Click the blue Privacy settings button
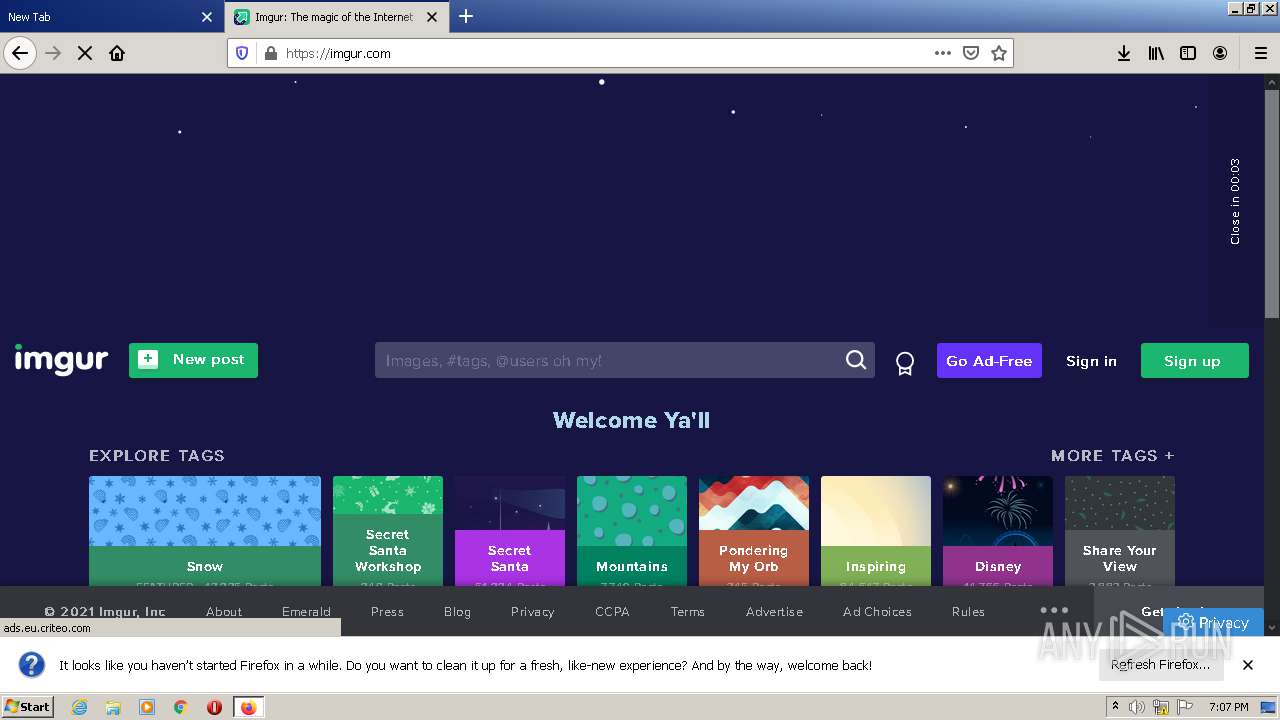 pyautogui.click(x=1213, y=622)
